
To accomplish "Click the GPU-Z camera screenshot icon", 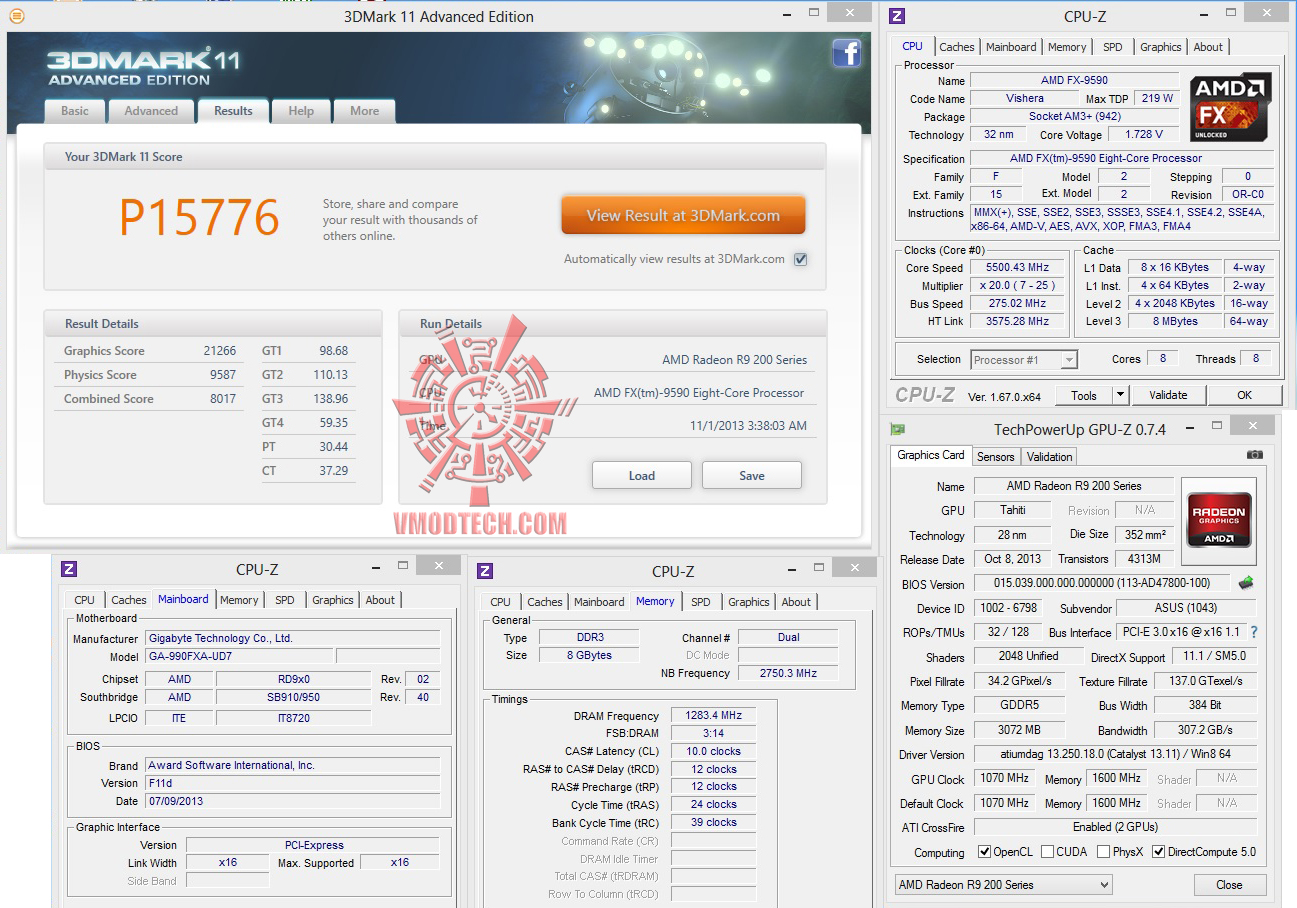I will pyautogui.click(x=1255, y=455).
